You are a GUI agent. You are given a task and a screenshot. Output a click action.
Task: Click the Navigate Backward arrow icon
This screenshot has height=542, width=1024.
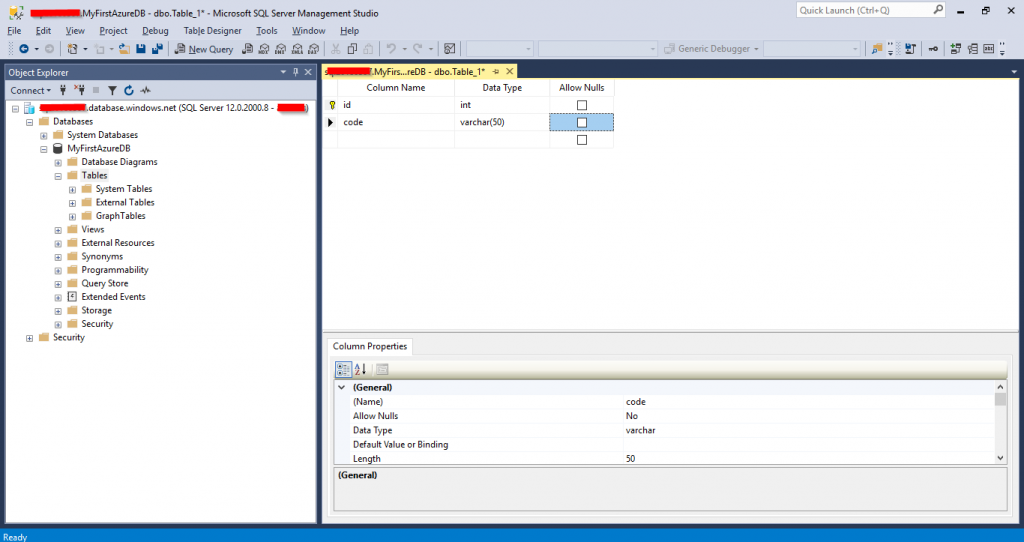(24, 49)
